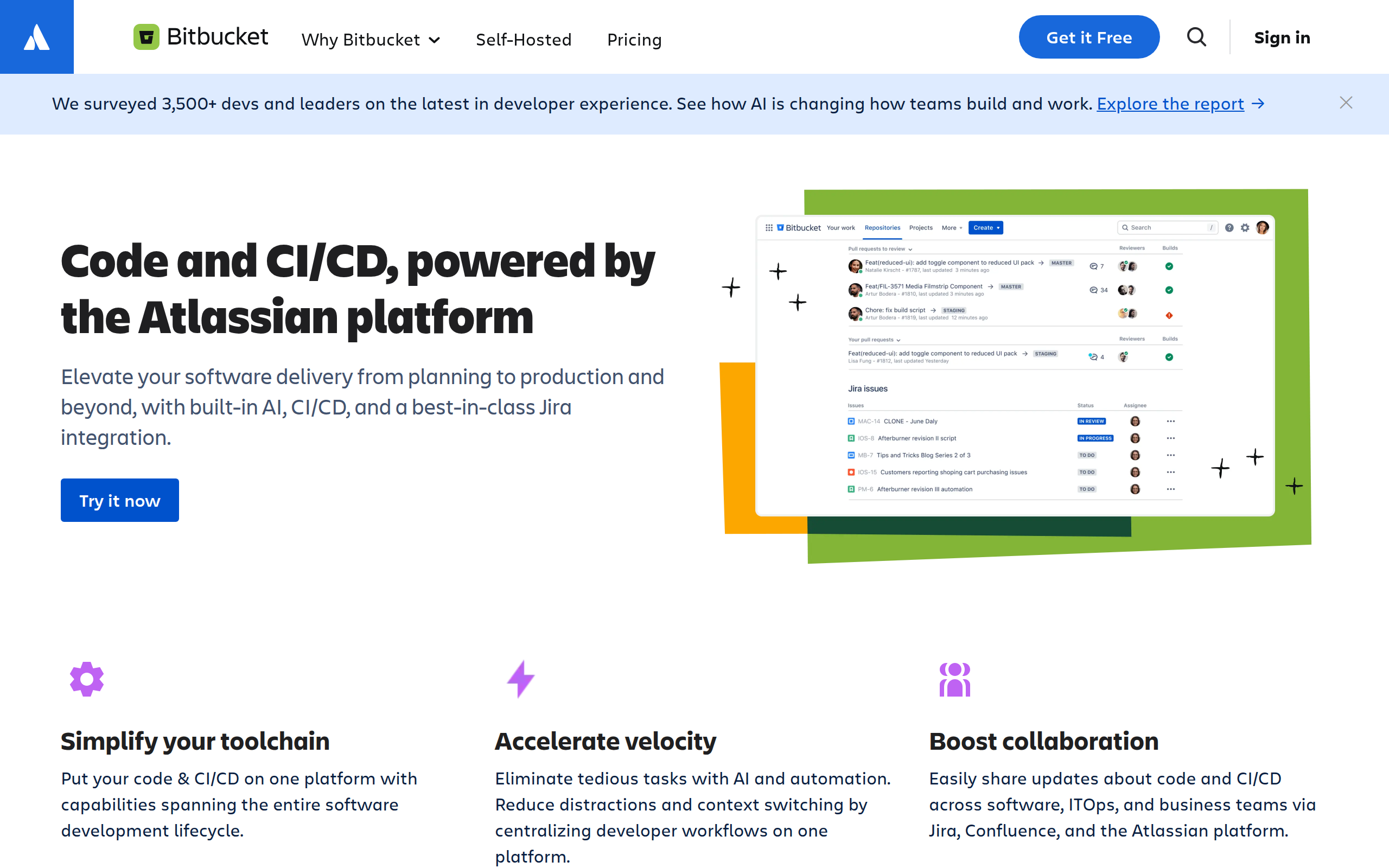Click the purple people icon above Boost

[954, 680]
